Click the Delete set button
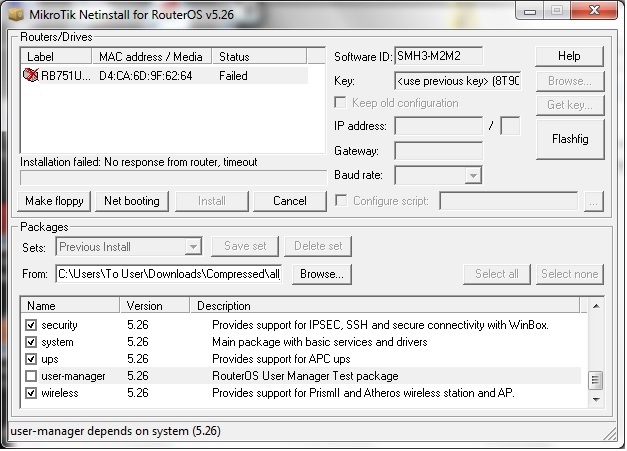627x451 pixels. (318, 246)
